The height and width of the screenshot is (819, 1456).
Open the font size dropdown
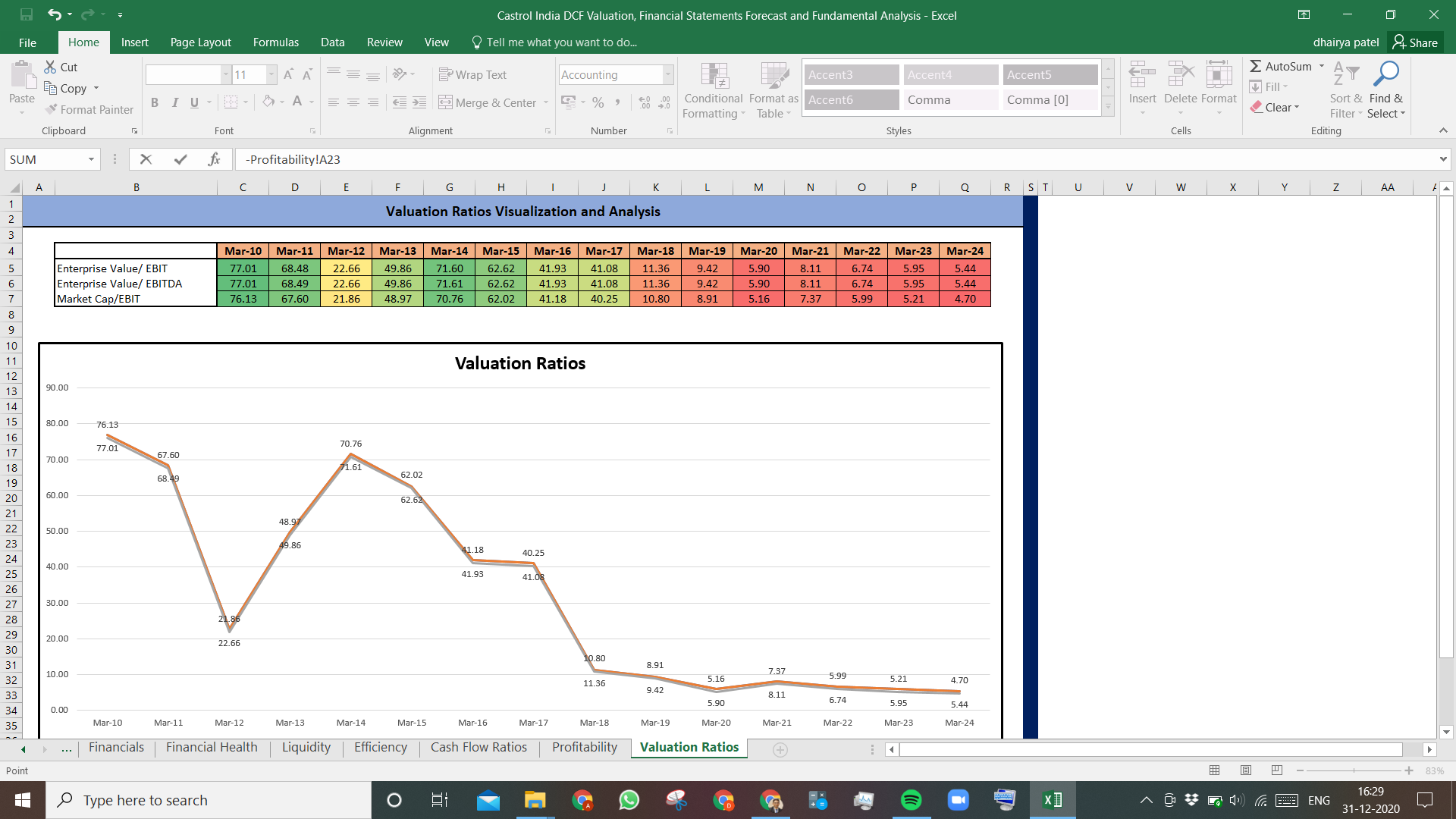(x=271, y=74)
